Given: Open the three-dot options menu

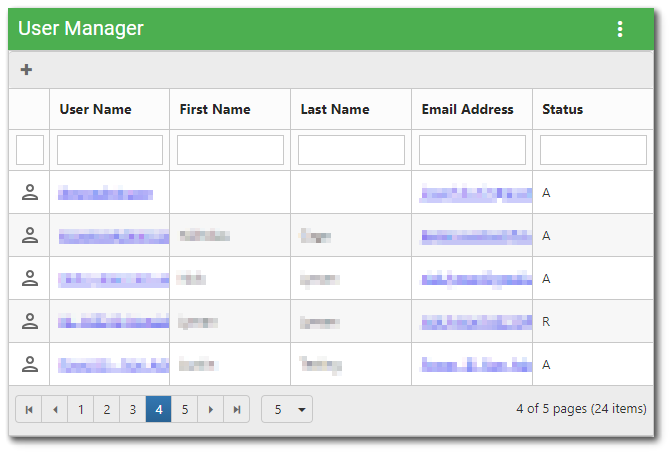Looking at the screenshot, I should tap(620, 29).
